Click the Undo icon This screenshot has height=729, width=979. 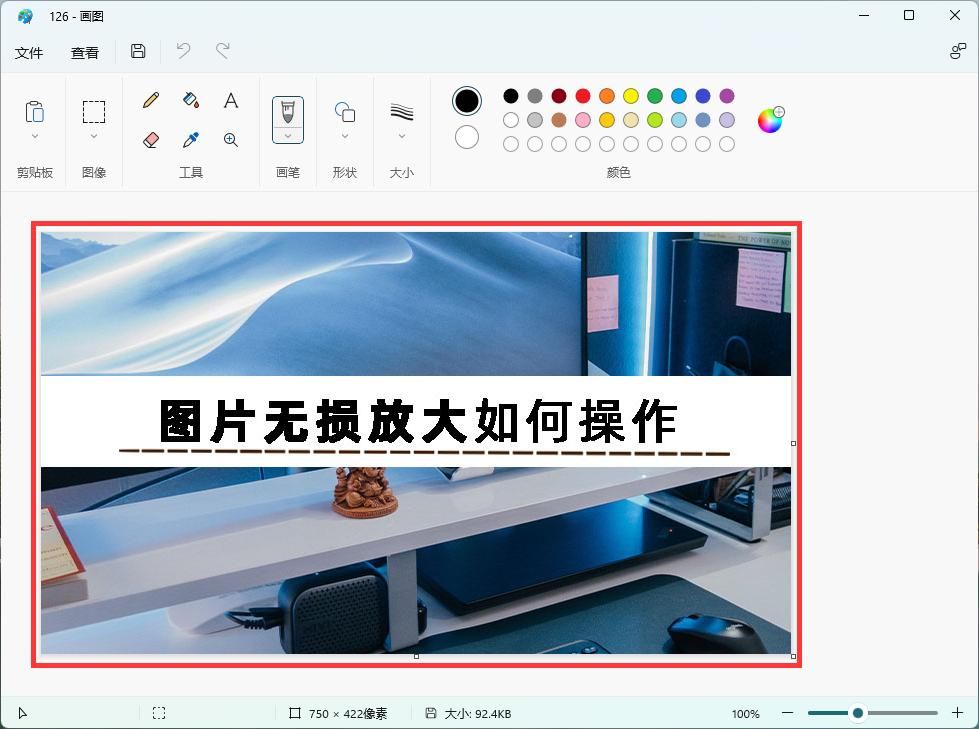[182, 51]
